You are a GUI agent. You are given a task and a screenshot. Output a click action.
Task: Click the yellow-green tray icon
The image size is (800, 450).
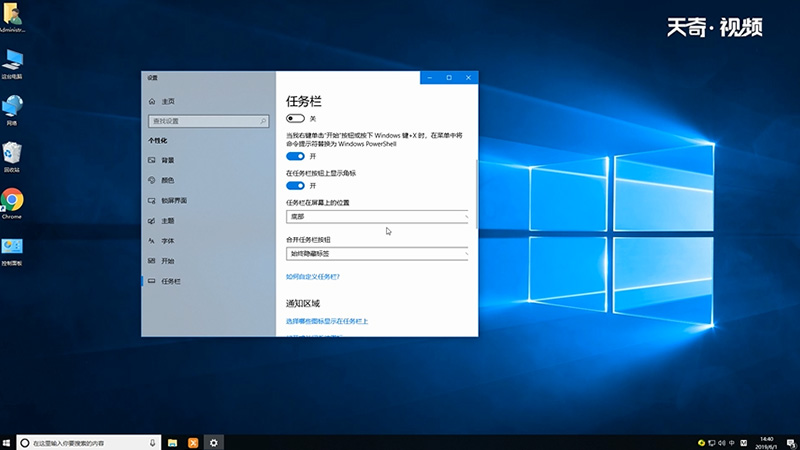[x=702, y=443]
